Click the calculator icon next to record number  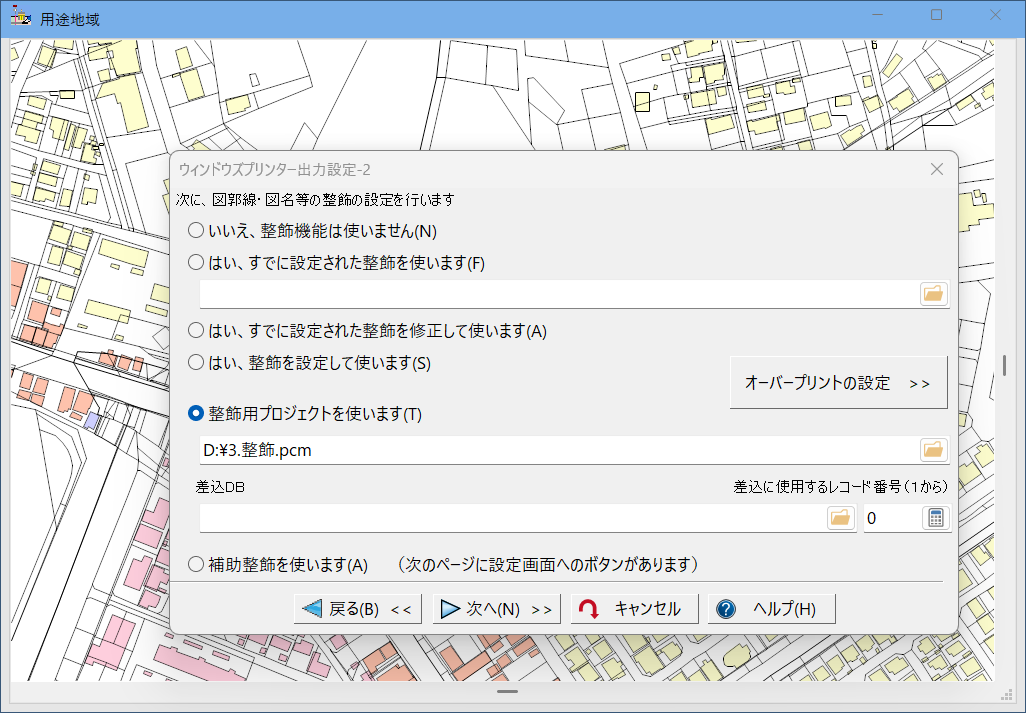935,518
